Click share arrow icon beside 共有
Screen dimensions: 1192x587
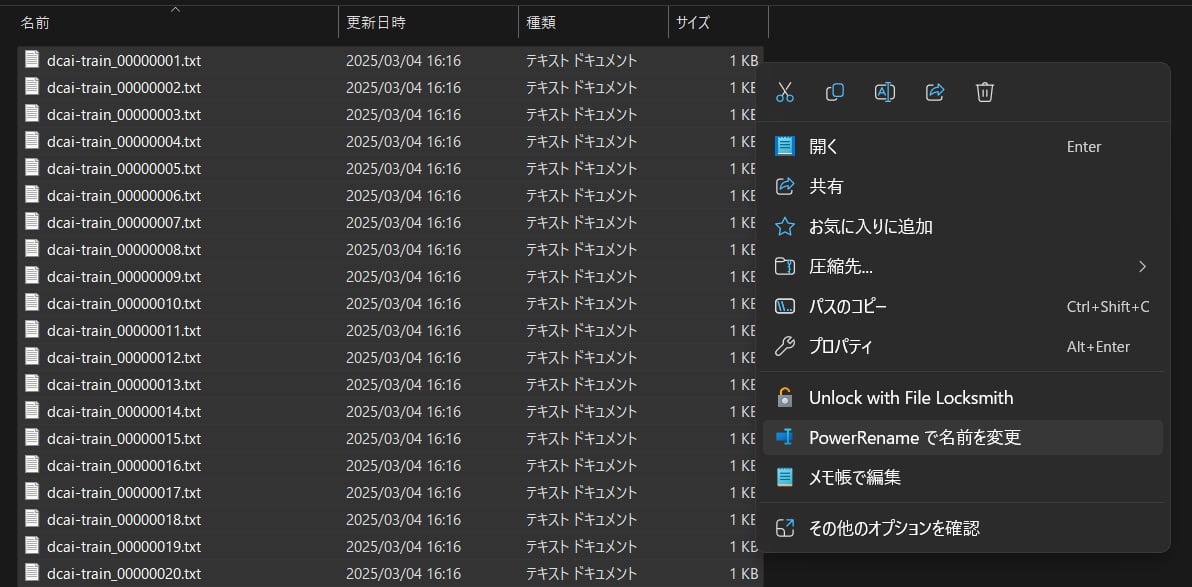785,186
